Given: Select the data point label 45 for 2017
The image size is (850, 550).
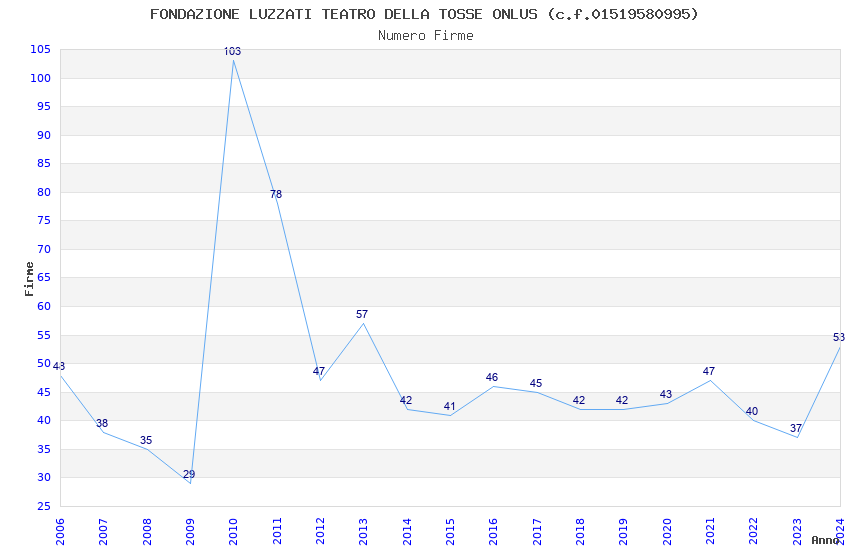Looking at the screenshot, I should (x=536, y=383).
